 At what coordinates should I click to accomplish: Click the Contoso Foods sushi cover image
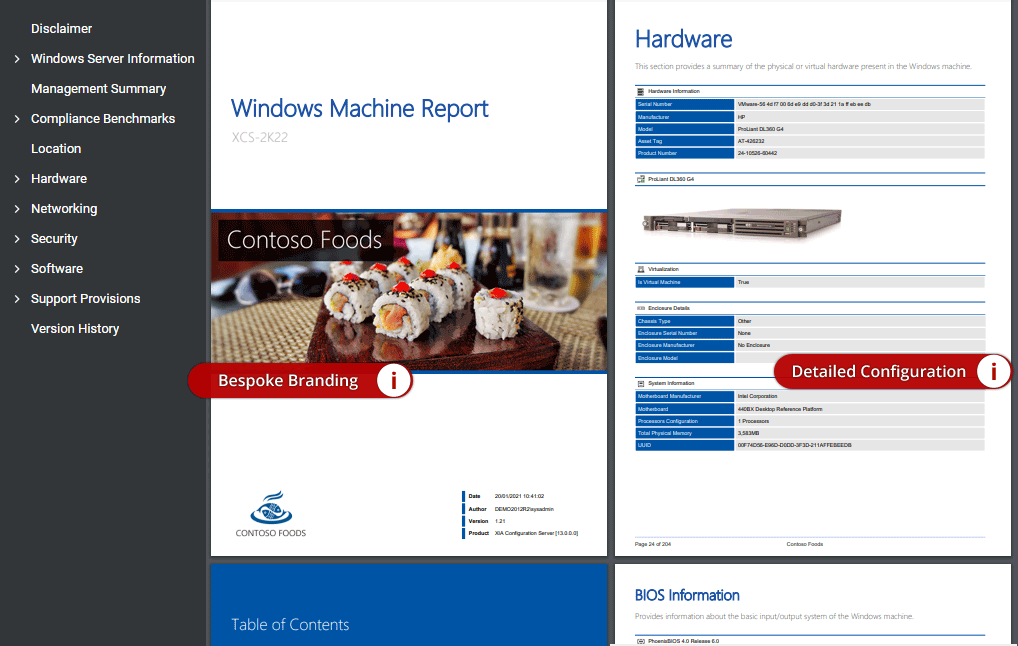click(409, 292)
